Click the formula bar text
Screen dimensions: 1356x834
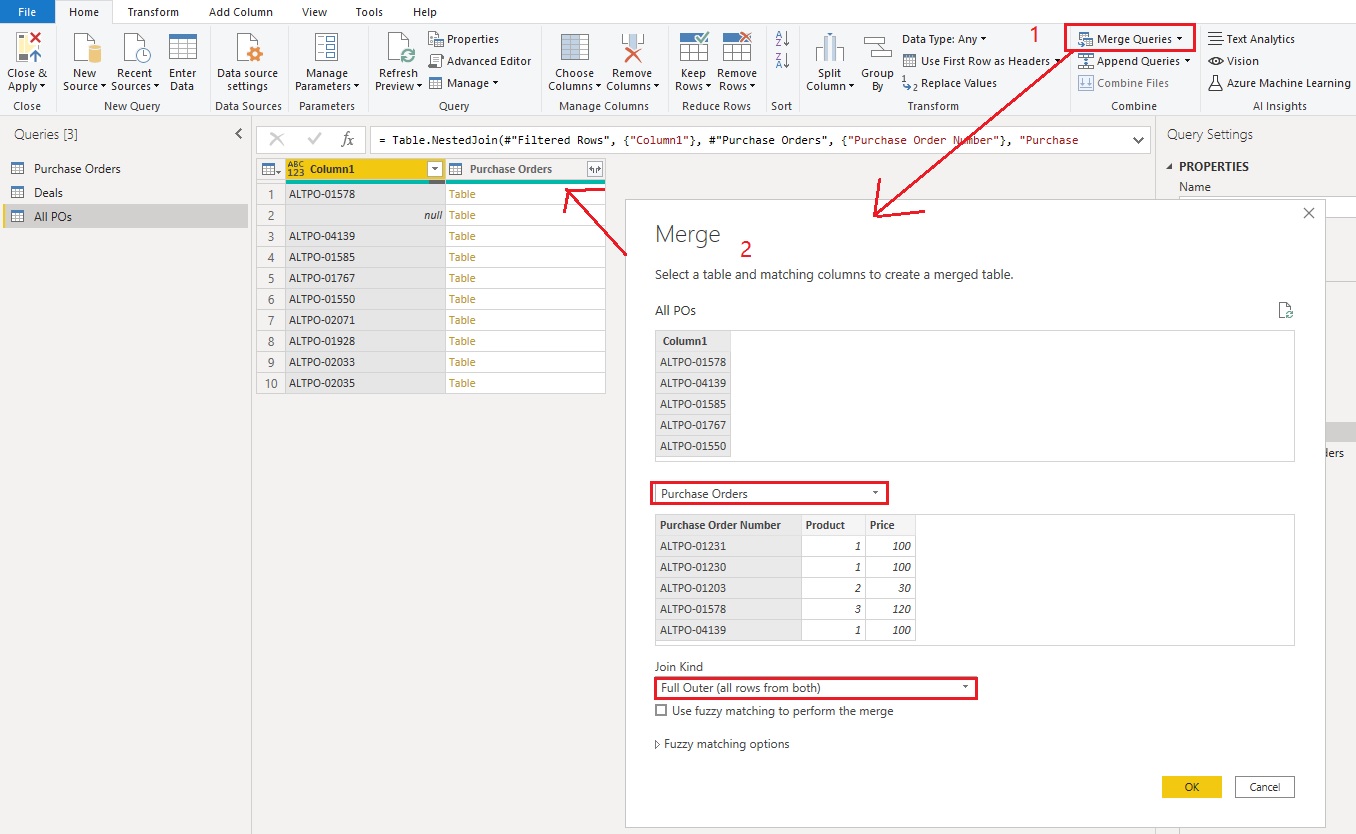(x=728, y=140)
